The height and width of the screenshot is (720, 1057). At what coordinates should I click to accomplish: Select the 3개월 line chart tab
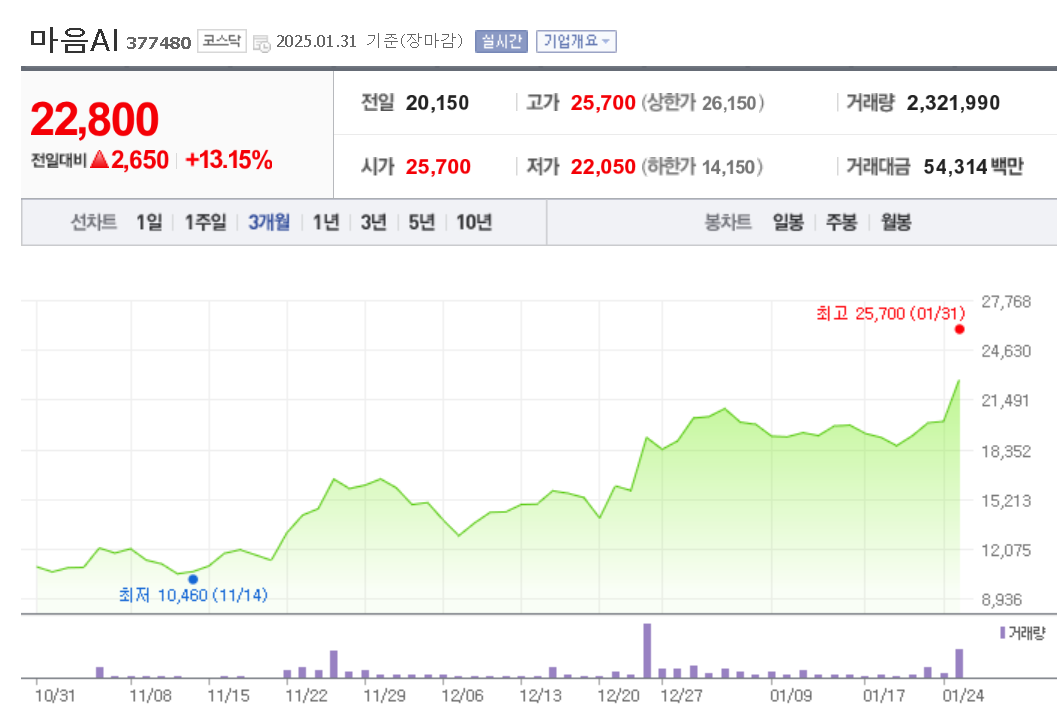coord(269,222)
